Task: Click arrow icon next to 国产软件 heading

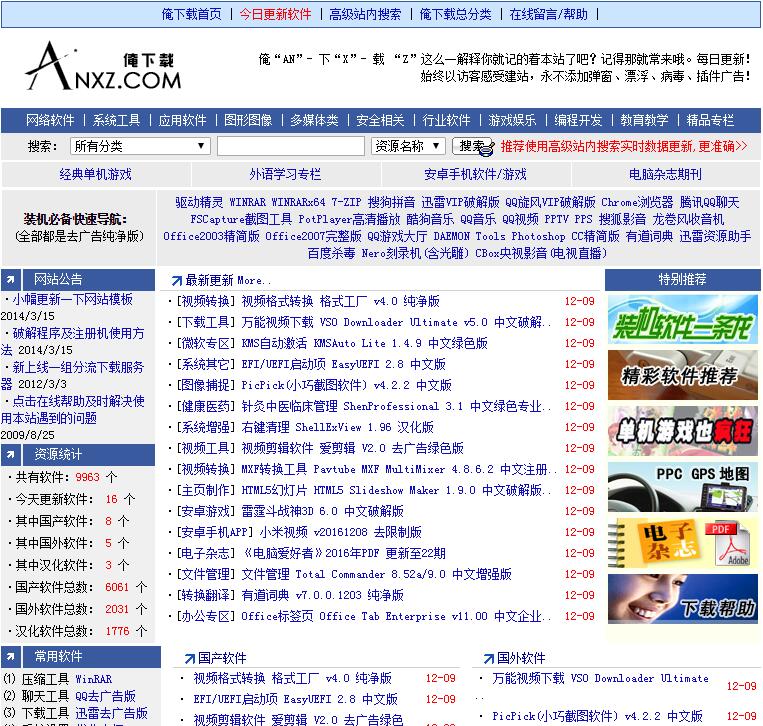Action: pos(189,659)
